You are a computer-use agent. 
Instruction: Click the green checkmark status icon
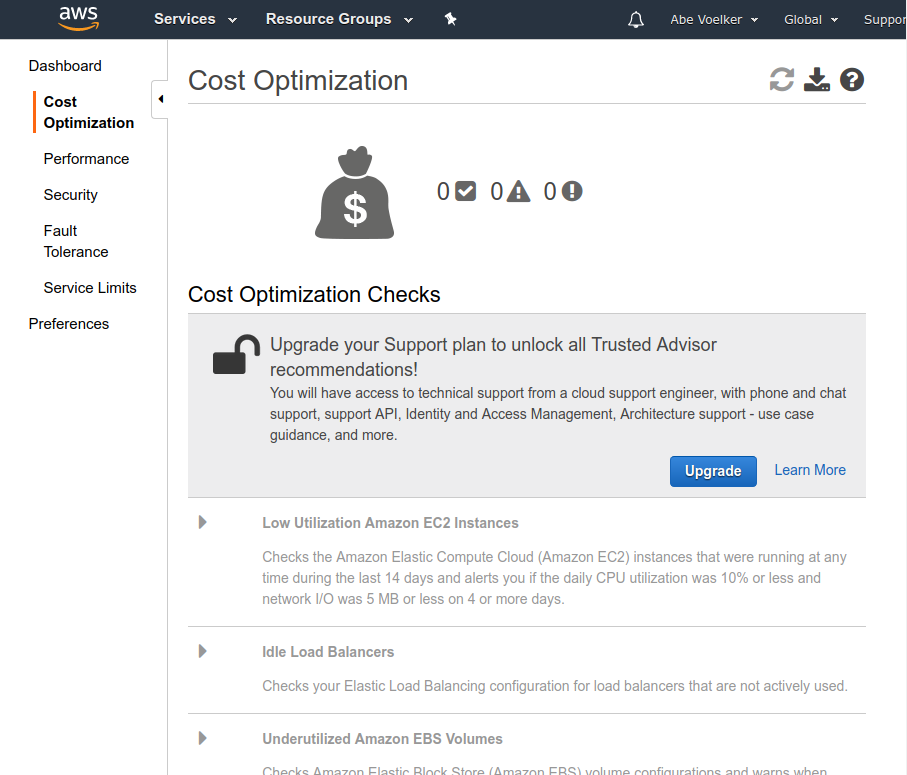coord(466,191)
